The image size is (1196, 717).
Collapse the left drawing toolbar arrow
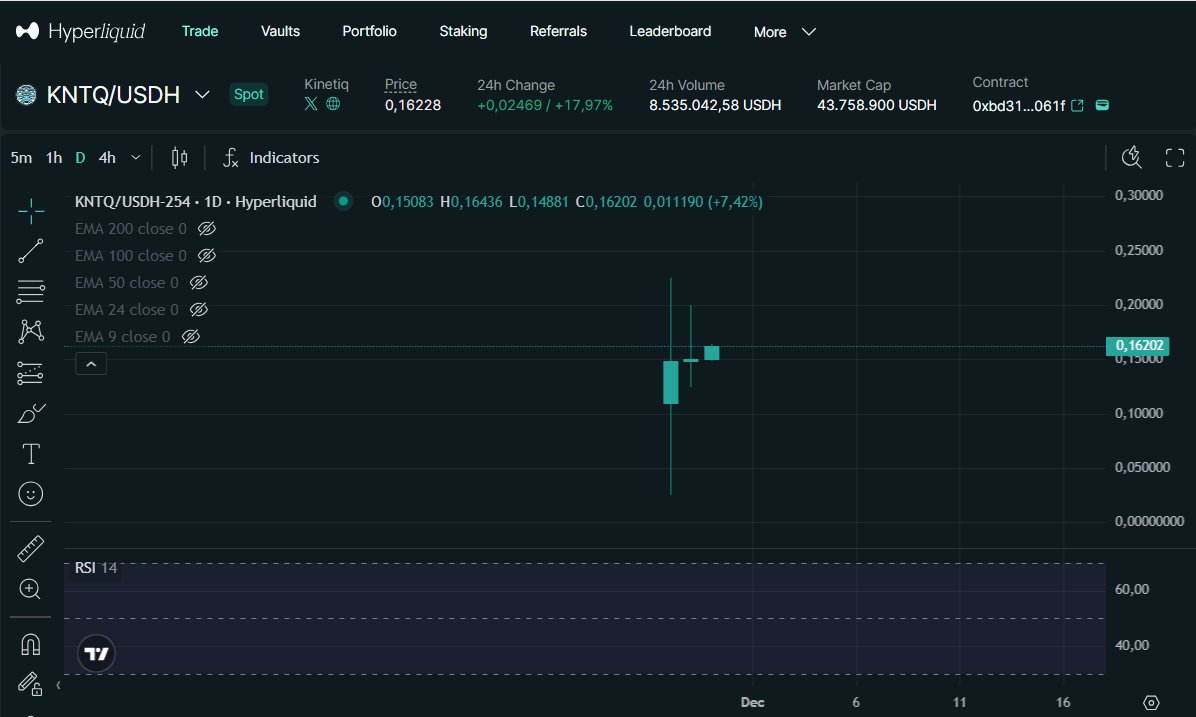tap(58, 685)
